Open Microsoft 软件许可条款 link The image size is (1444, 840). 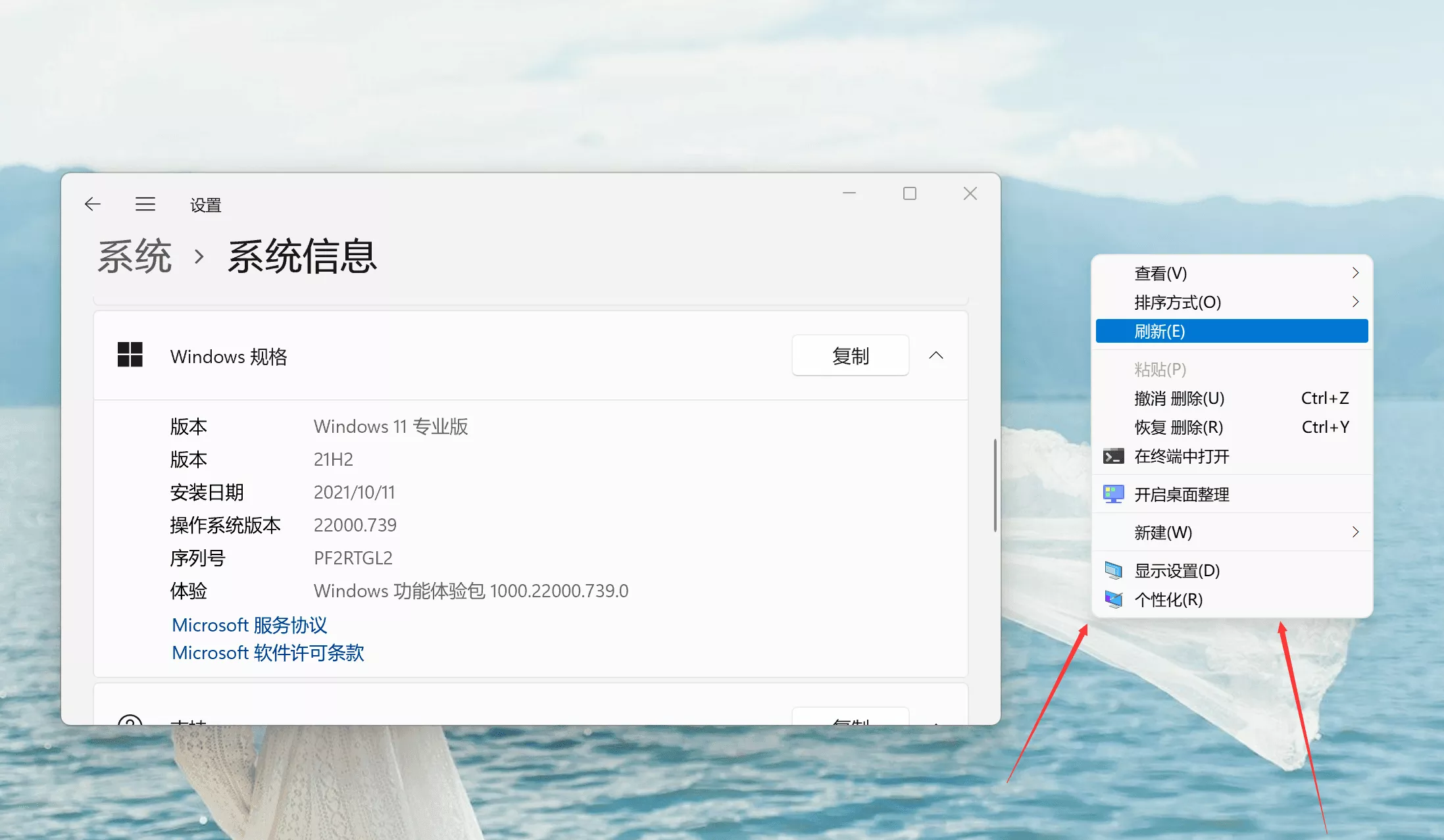(x=268, y=653)
